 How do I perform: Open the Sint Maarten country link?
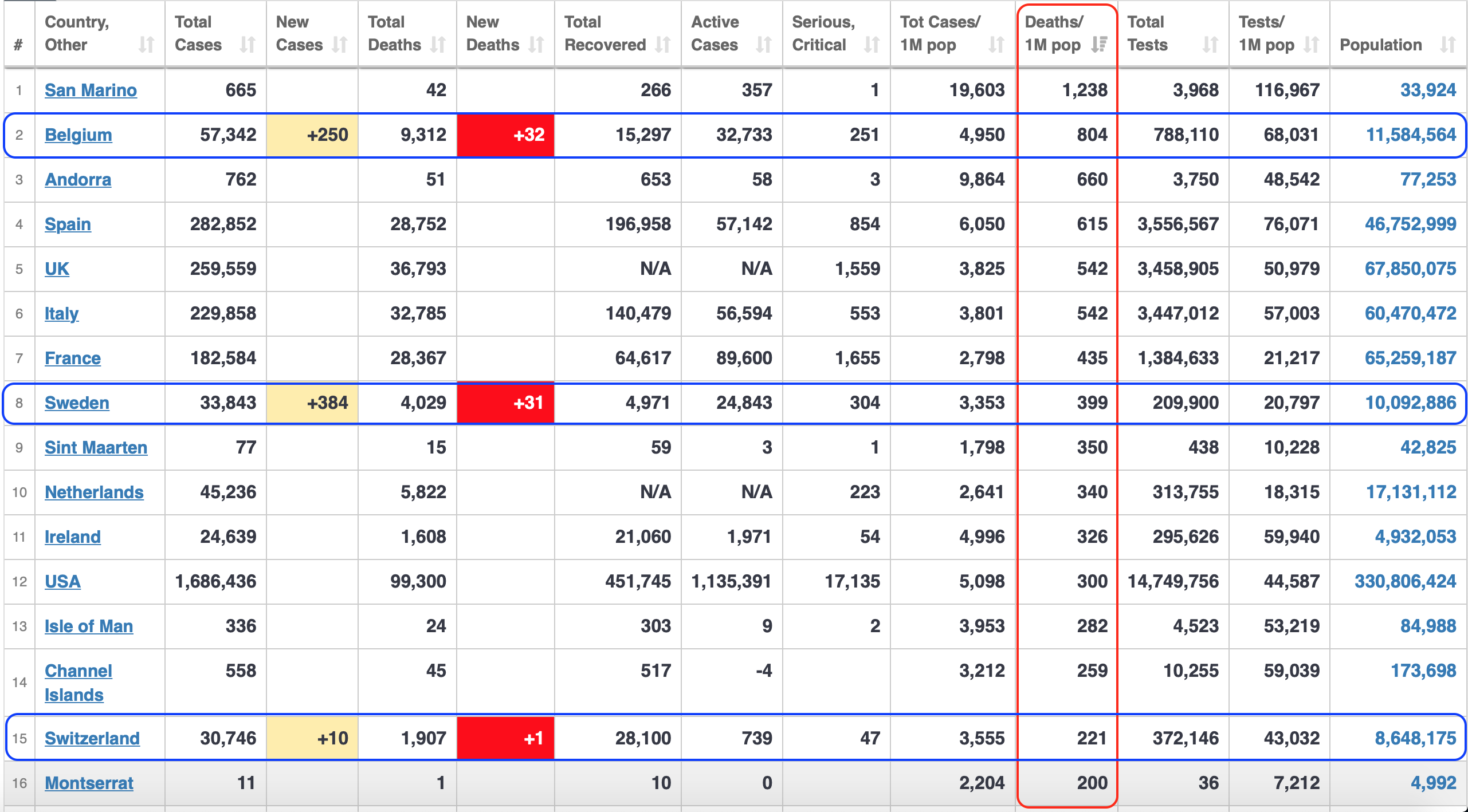tap(96, 447)
